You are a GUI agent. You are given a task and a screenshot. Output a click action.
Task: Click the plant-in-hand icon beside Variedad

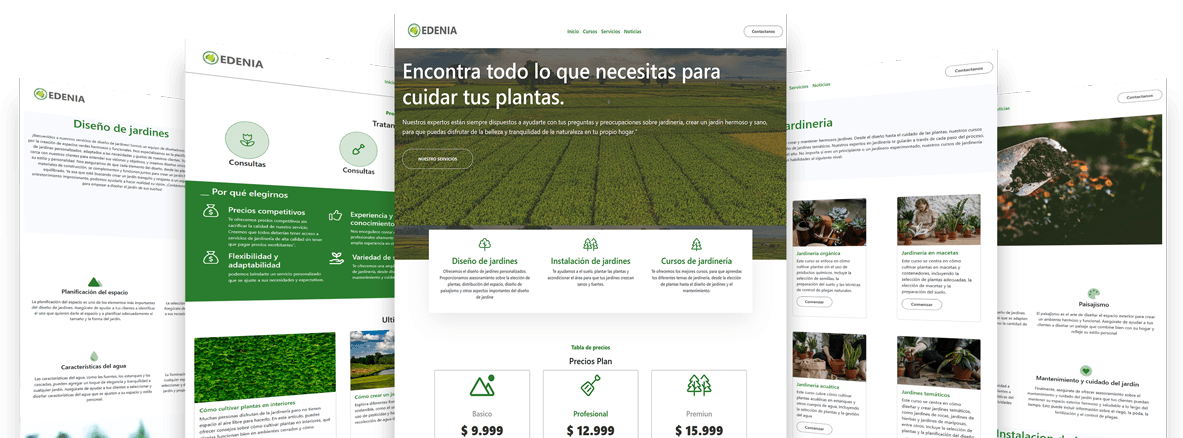click(x=336, y=259)
